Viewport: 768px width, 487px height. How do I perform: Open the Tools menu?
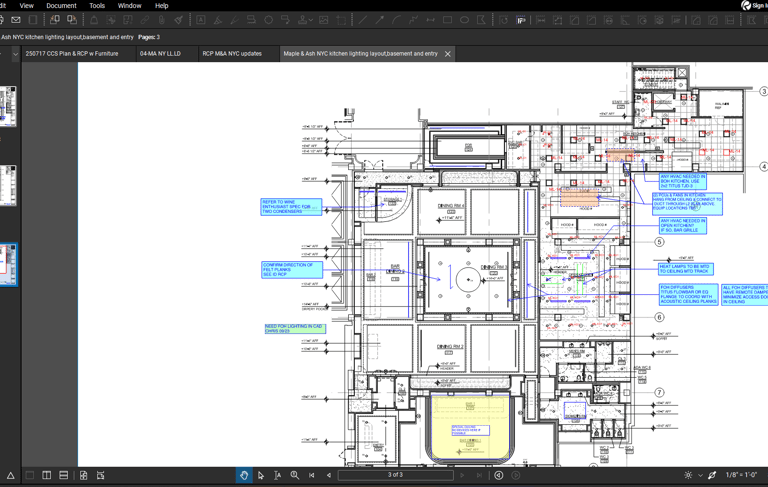point(97,5)
